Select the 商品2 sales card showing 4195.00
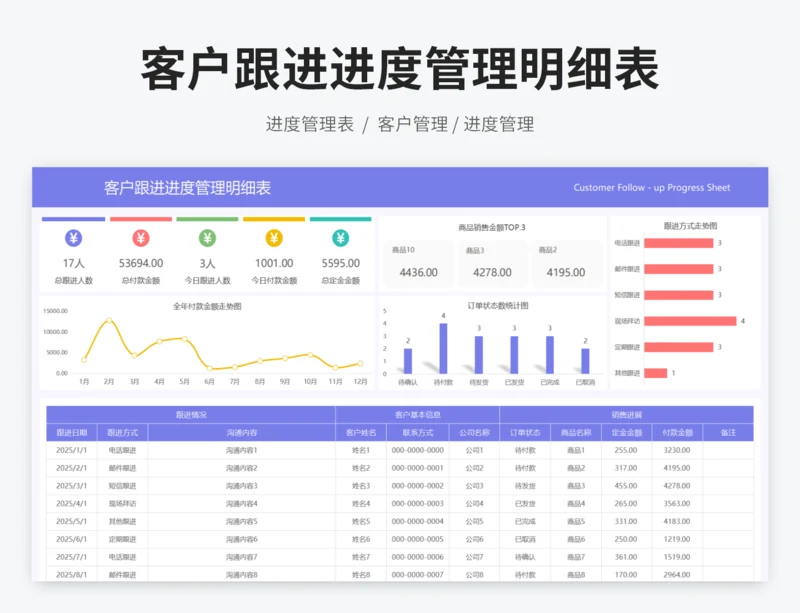Screen dimensions: 800x613 pos(566,264)
